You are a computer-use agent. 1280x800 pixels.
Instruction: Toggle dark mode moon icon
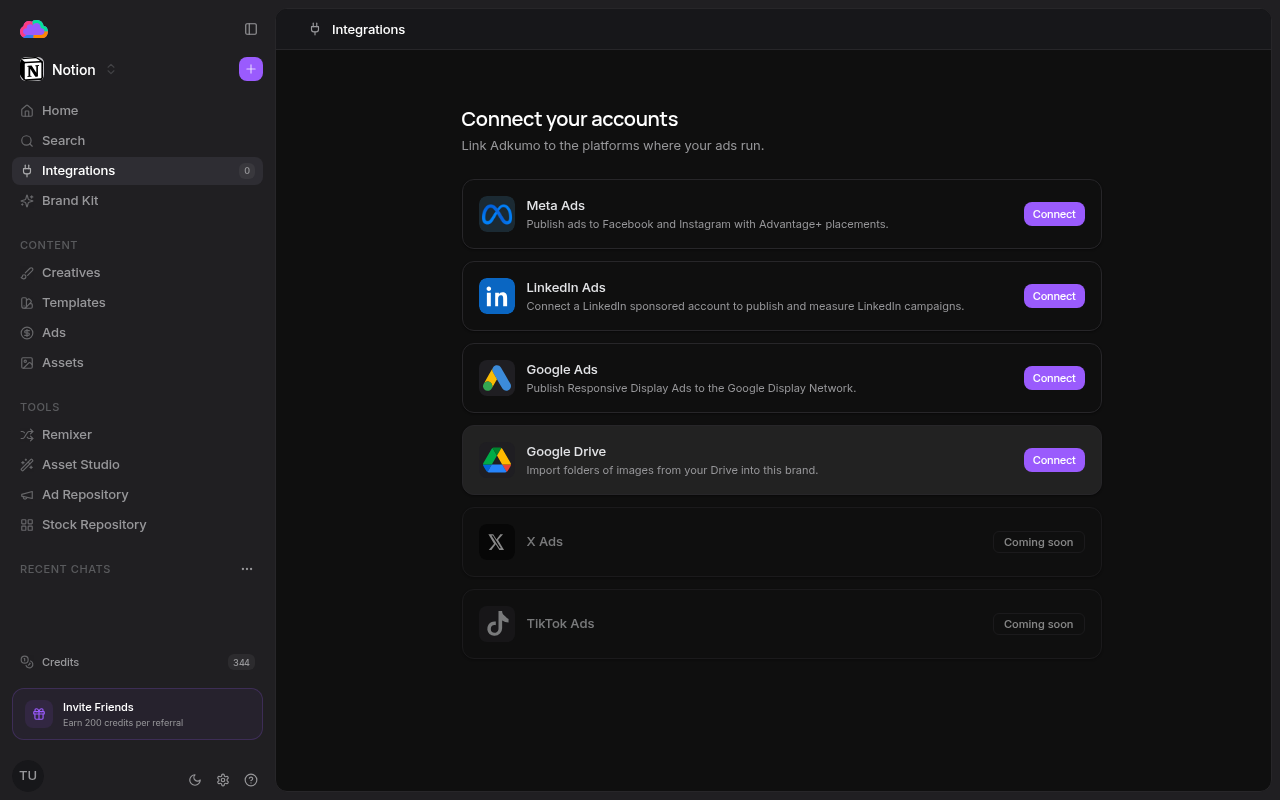(x=195, y=780)
